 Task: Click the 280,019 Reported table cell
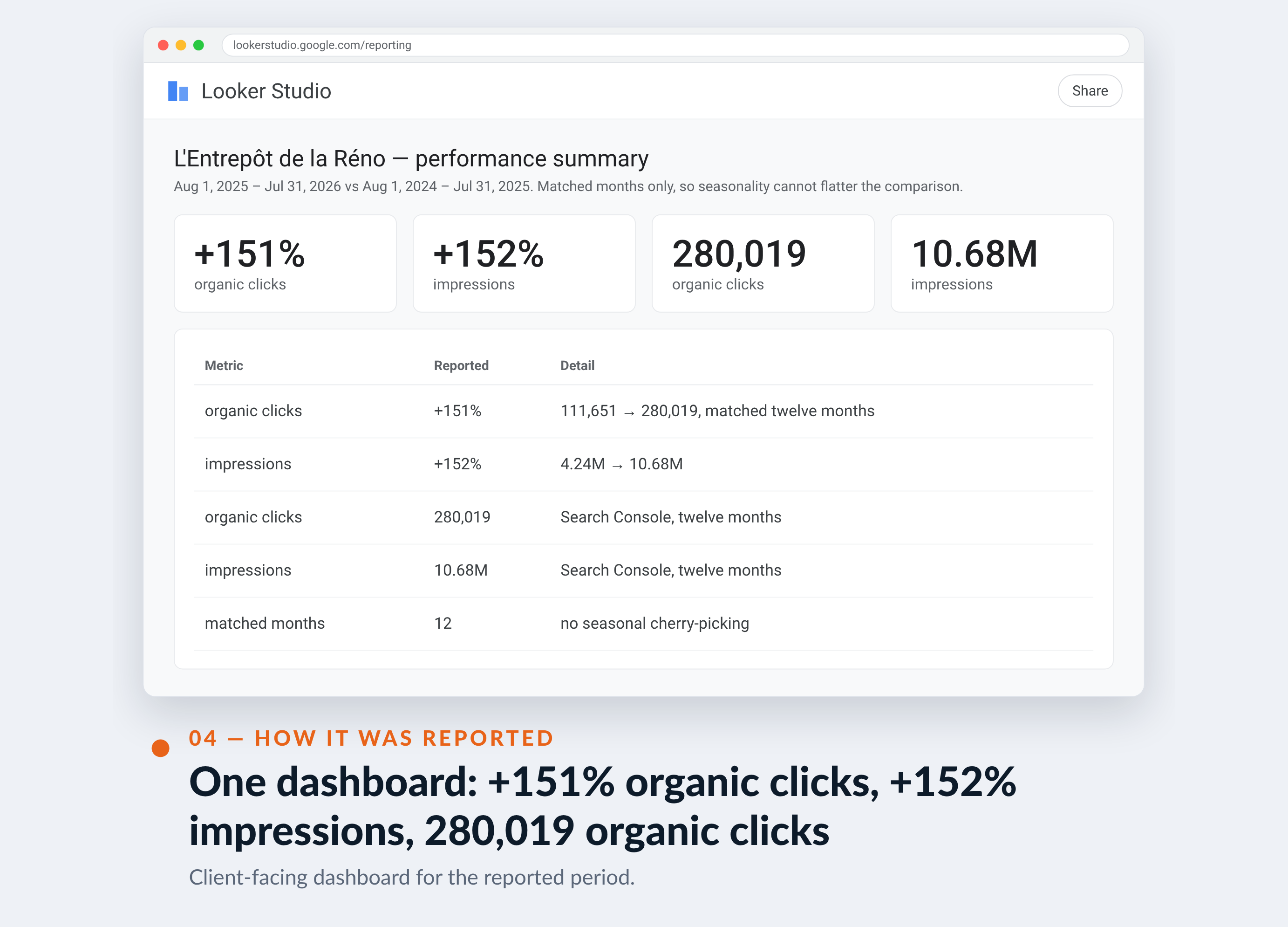click(x=462, y=517)
